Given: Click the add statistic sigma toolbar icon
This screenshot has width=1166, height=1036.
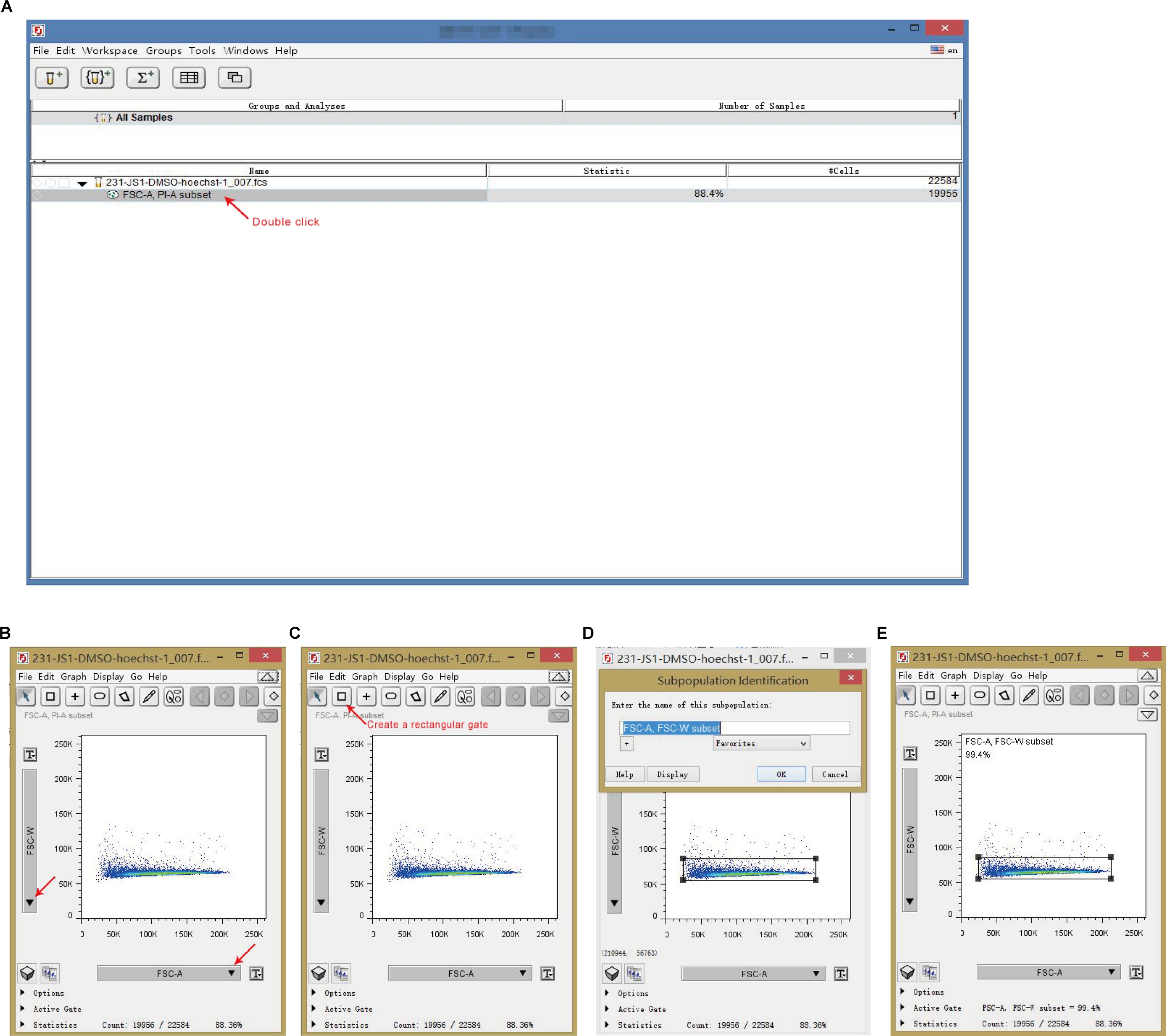Looking at the screenshot, I should coord(143,78).
